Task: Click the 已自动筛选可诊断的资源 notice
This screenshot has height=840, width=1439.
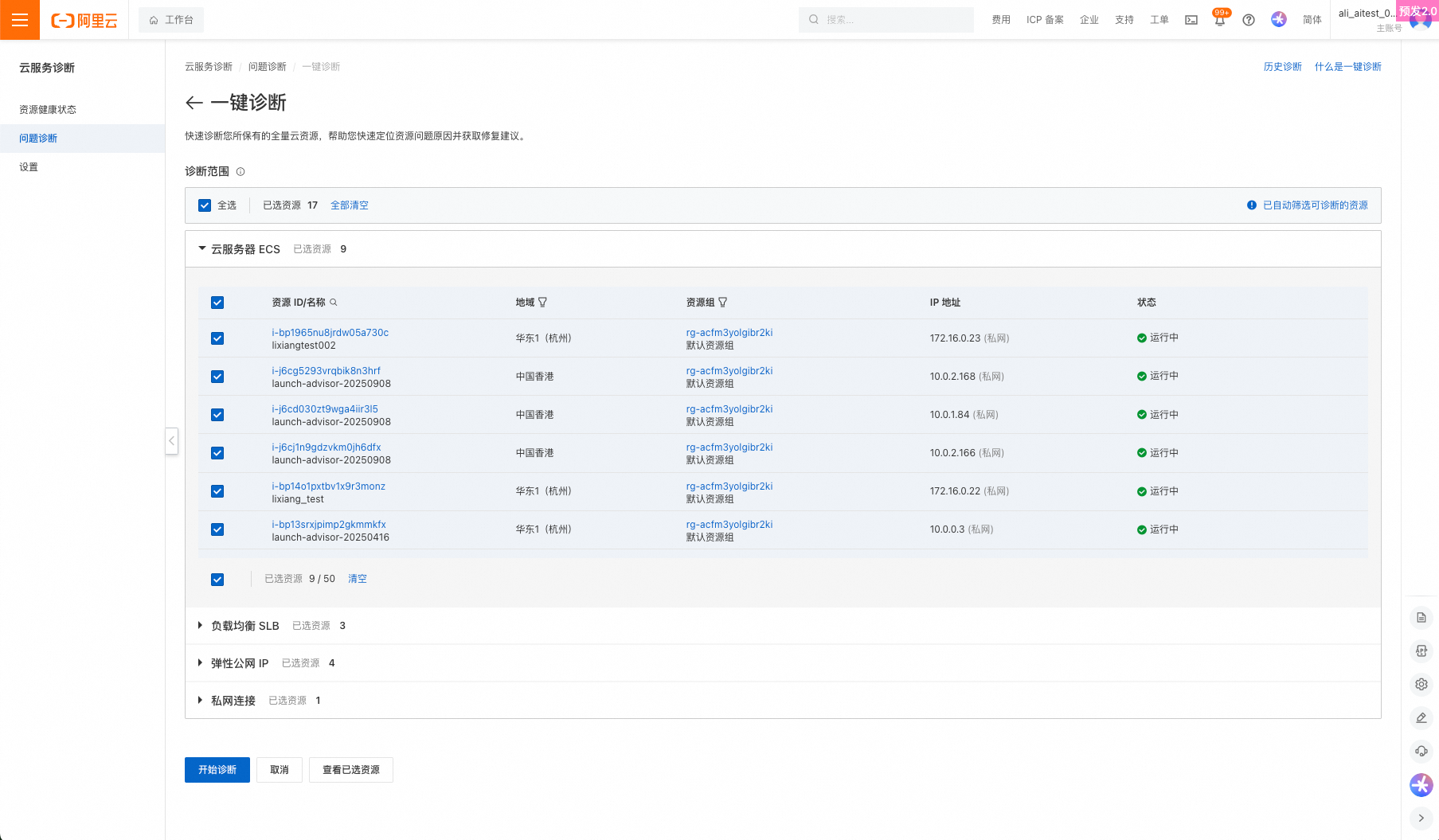Action: tap(1308, 205)
